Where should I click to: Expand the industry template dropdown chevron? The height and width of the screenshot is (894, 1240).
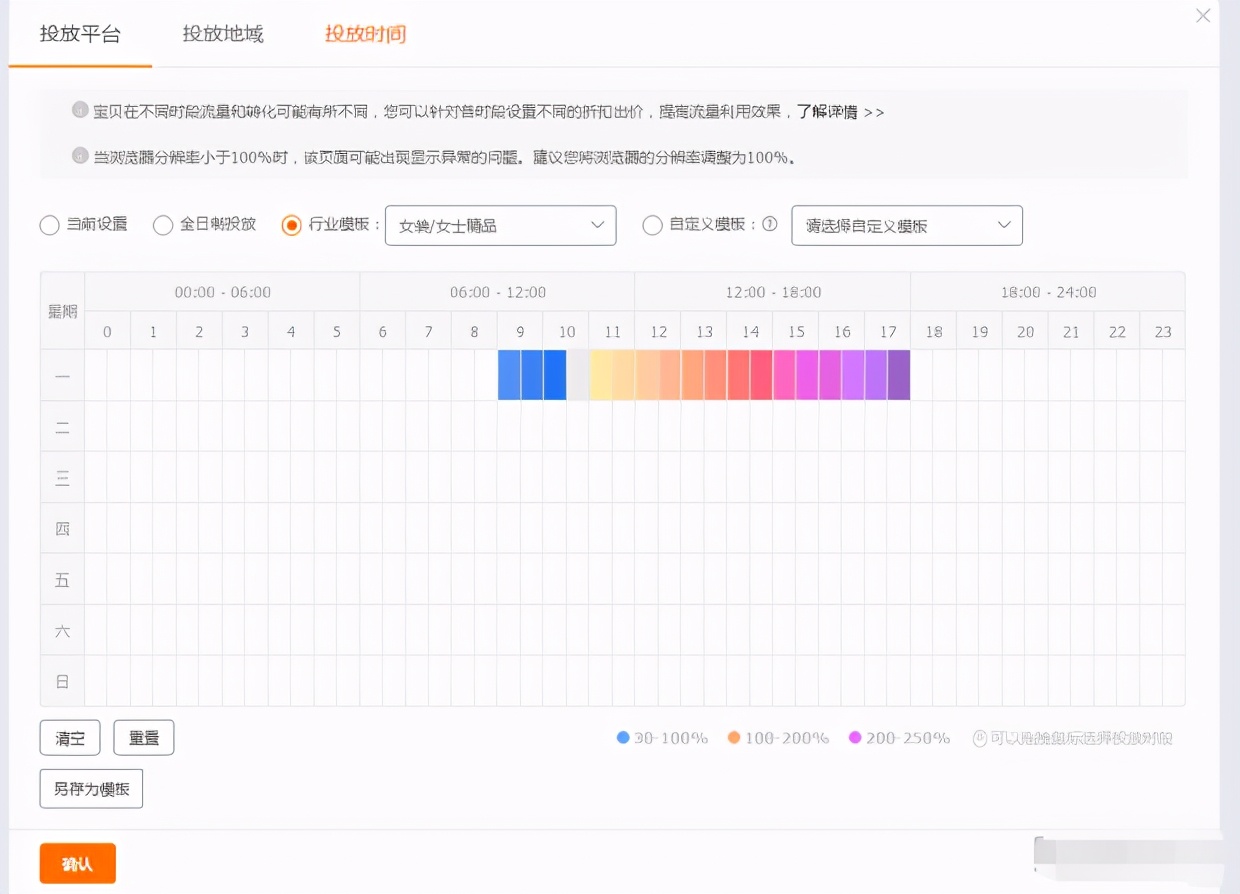click(x=598, y=225)
